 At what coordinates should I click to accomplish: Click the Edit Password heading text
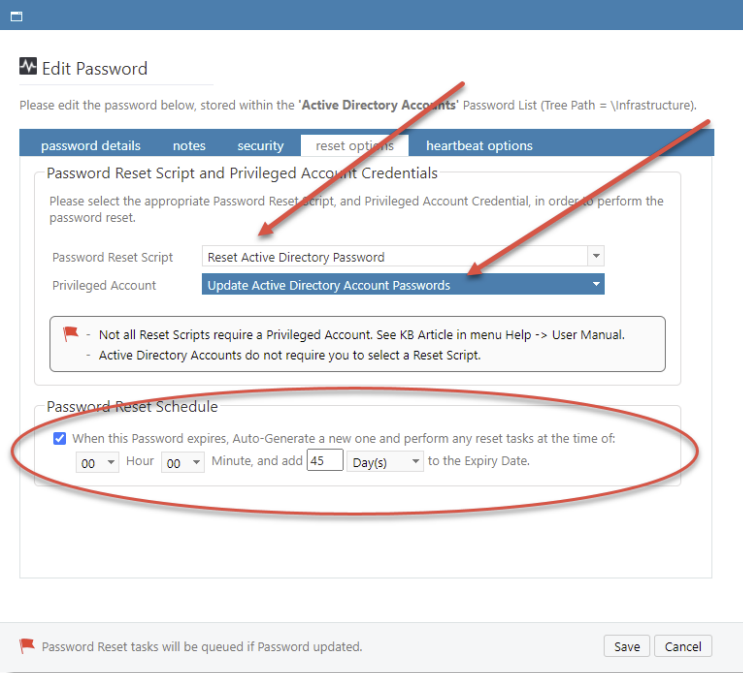tap(94, 68)
